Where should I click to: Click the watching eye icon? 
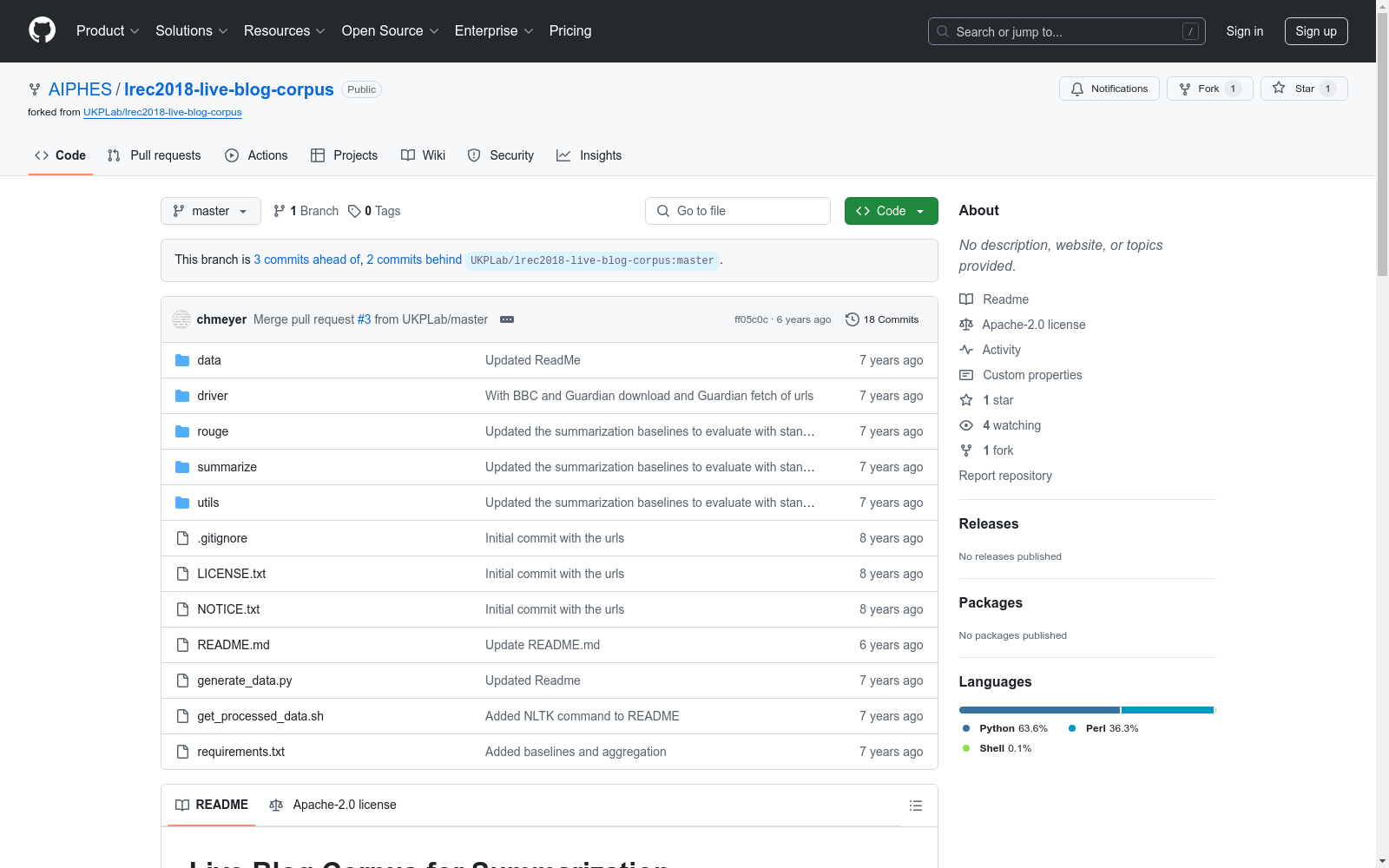(x=966, y=425)
